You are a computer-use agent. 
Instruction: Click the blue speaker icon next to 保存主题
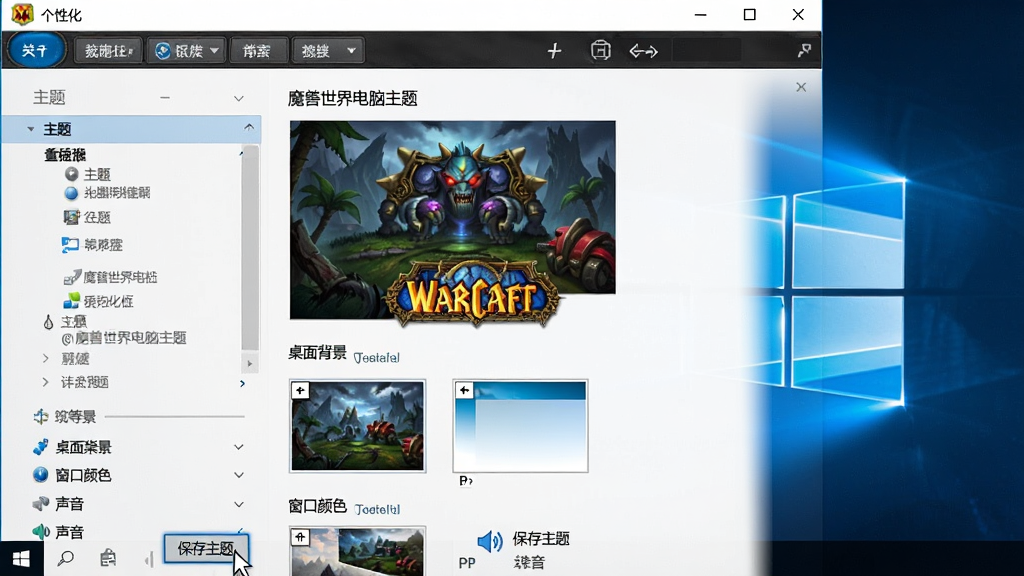[490, 541]
